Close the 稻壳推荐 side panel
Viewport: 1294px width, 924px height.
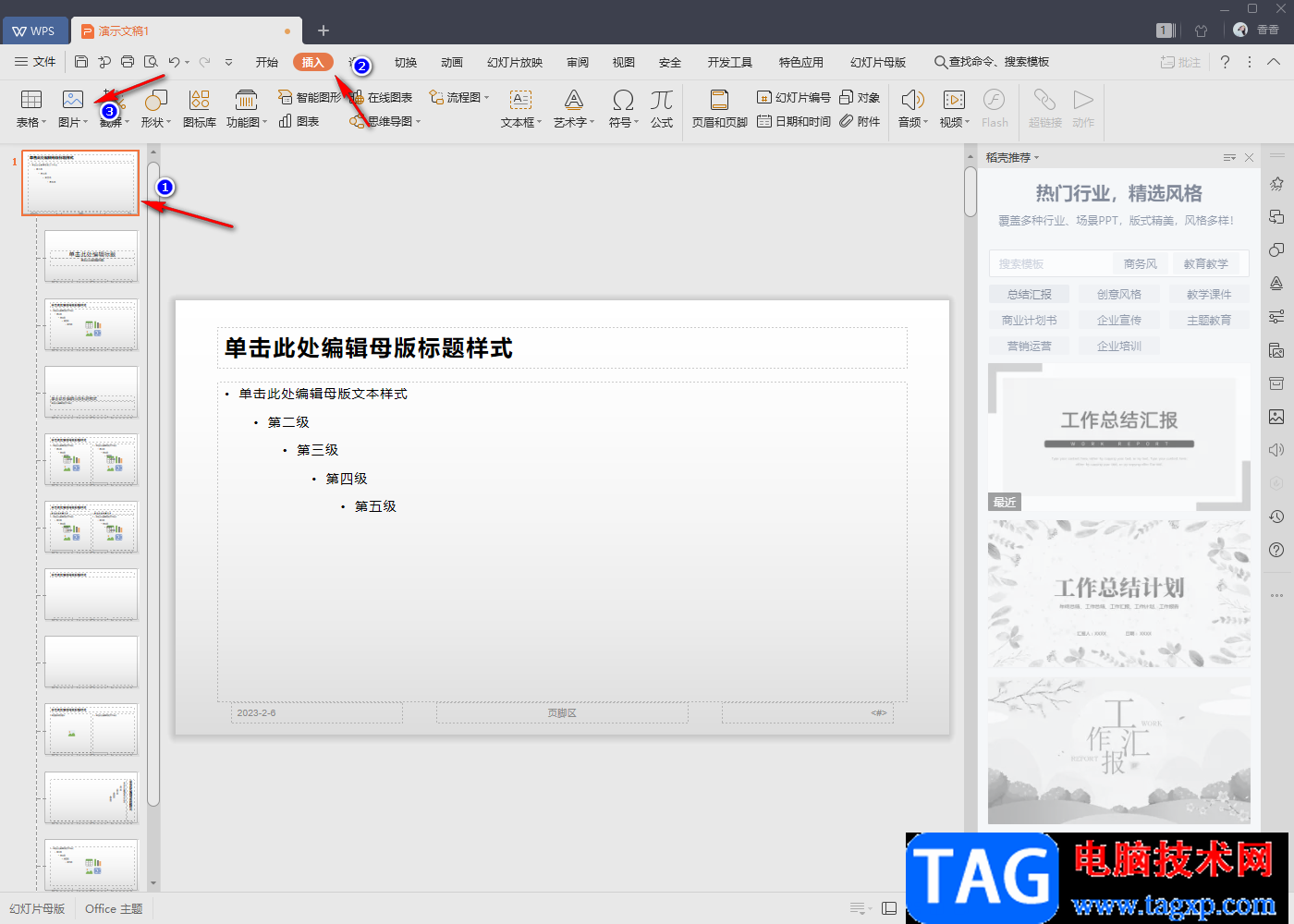1249,158
